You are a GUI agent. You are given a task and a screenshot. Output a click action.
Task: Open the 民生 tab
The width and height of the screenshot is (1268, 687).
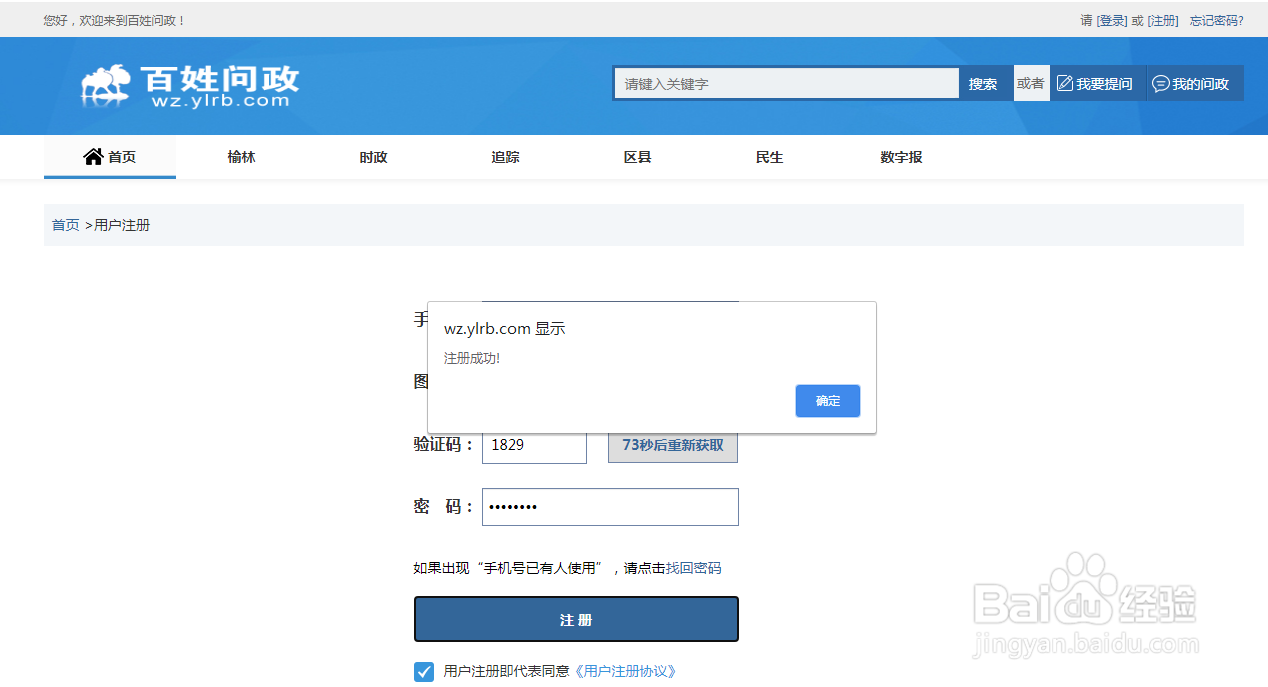click(769, 157)
